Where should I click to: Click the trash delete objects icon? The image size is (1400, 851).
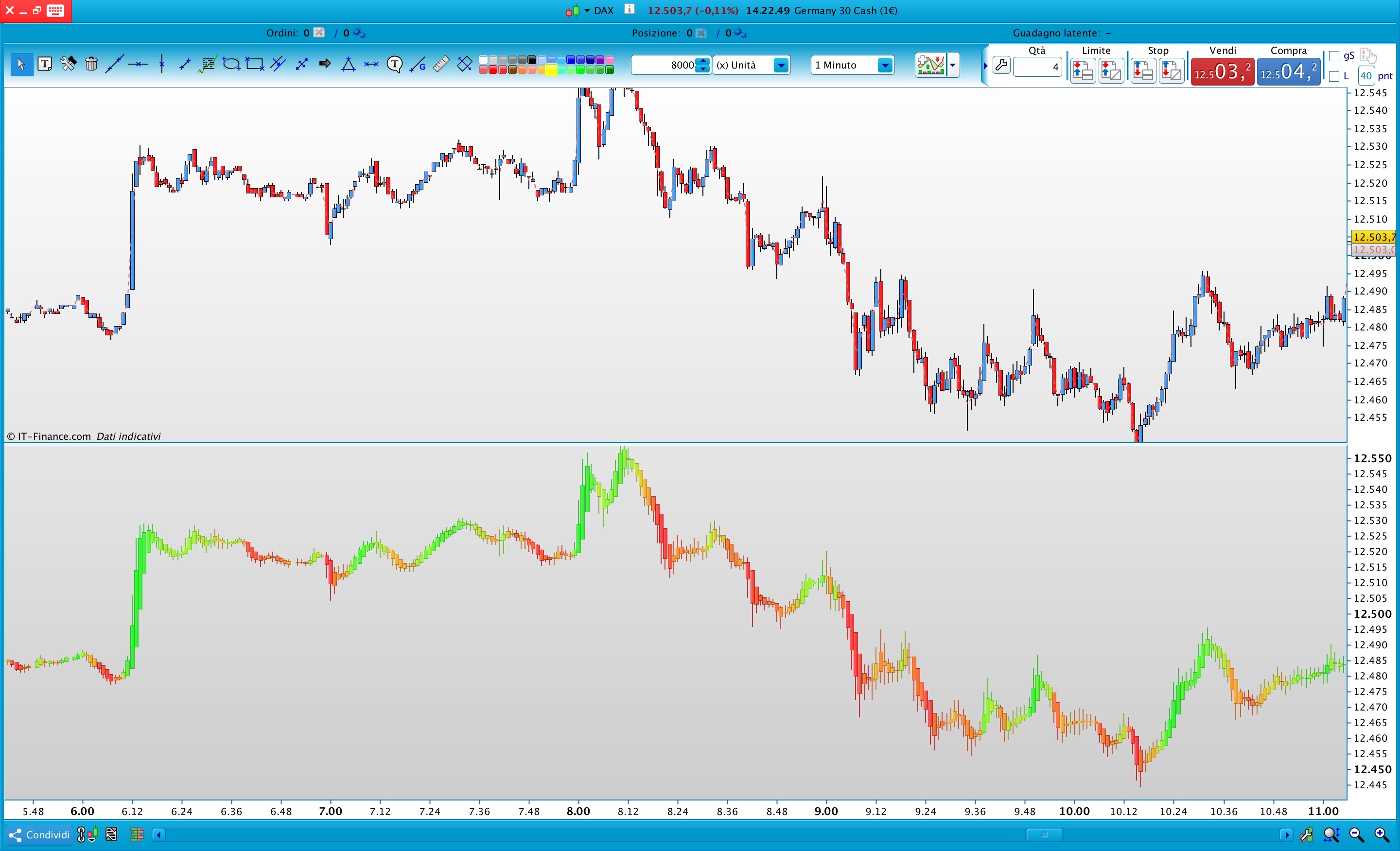[x=91, y=64]
